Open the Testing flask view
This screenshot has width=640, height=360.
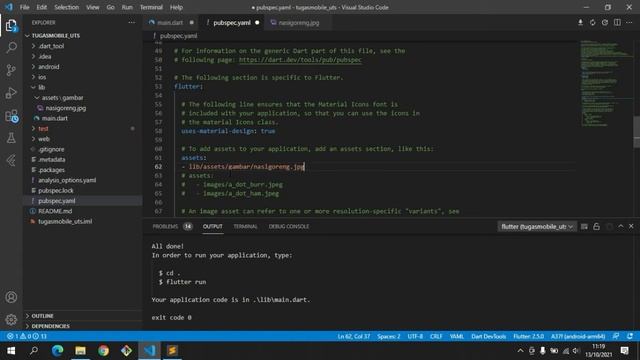pos(11,138)
